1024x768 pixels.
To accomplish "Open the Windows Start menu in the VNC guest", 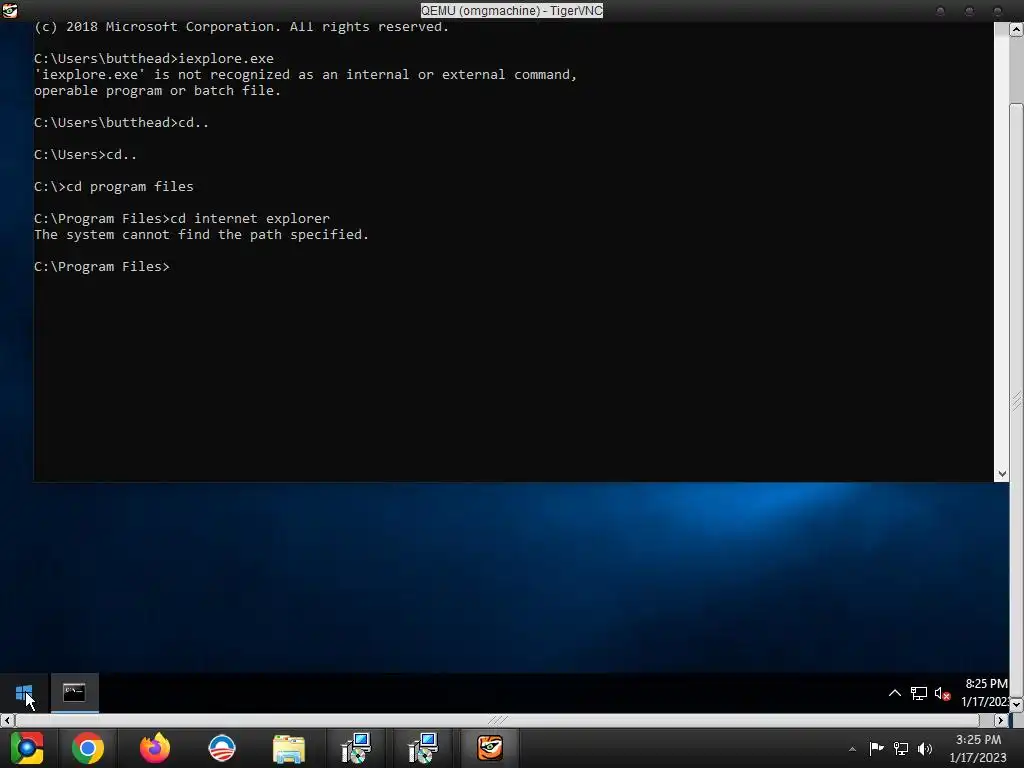I will (x=24, y=693).
